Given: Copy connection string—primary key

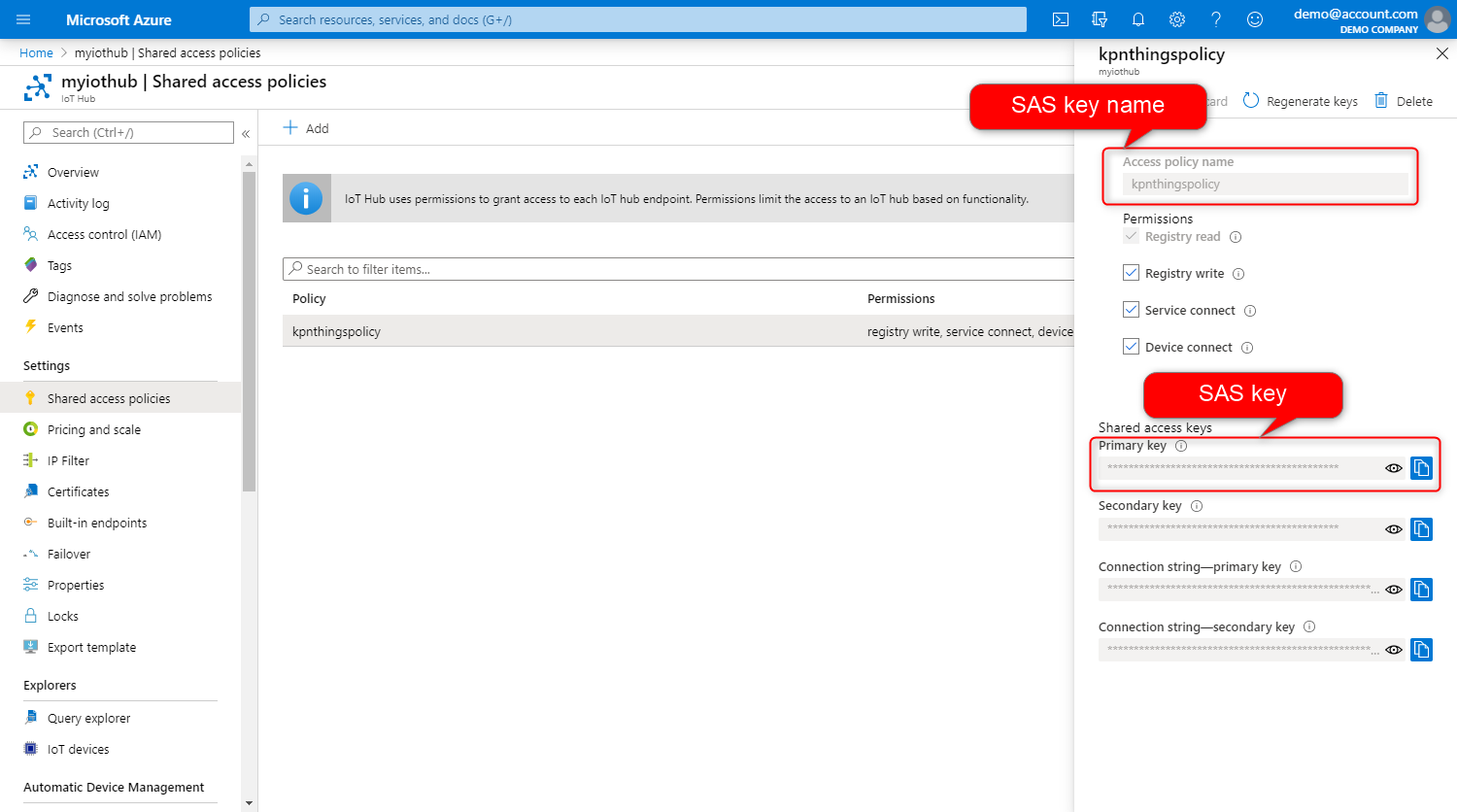Looking at the screenshot, I should [1421, 590].
